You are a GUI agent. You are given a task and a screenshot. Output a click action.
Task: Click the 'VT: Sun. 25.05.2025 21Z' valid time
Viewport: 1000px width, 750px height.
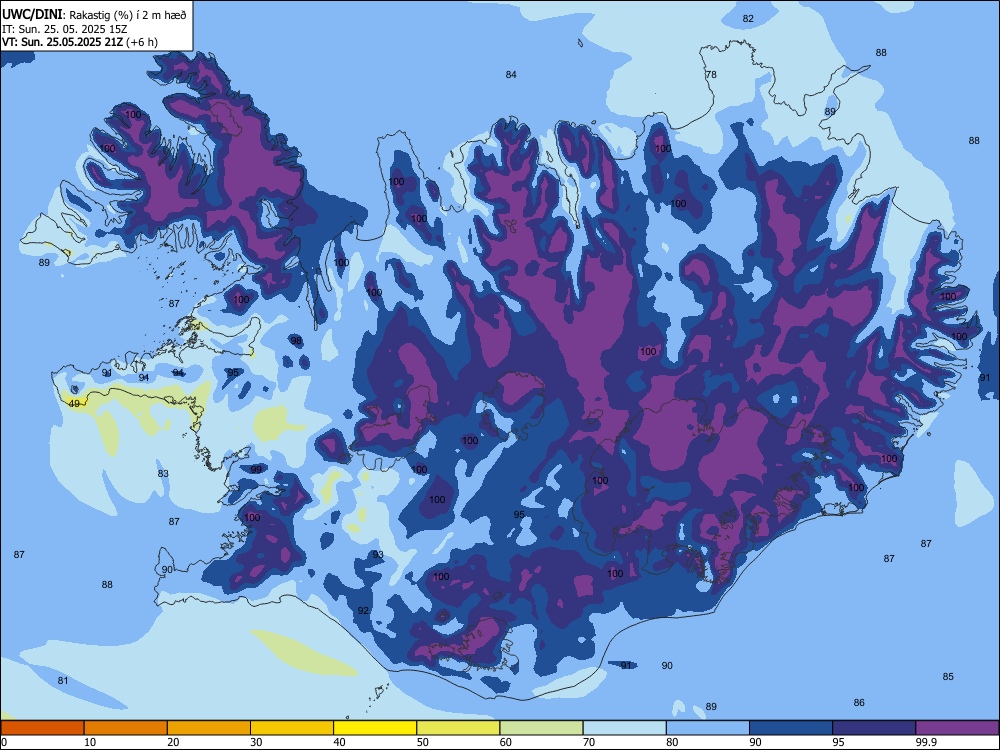63,42
